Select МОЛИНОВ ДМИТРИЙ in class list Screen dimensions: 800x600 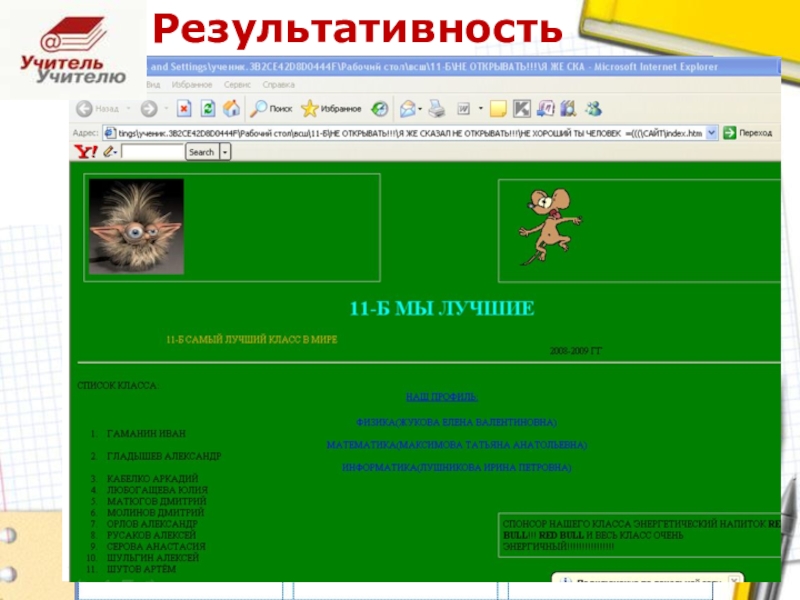[155, 512]
